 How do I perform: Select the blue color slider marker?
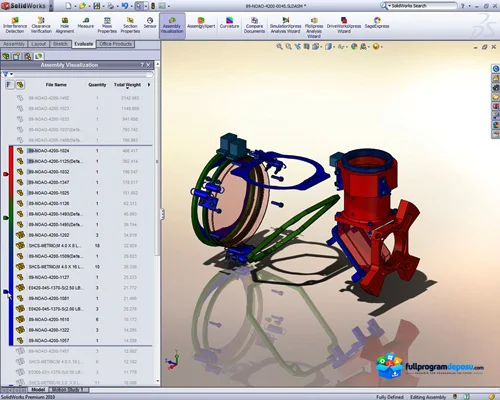[6, 292]
